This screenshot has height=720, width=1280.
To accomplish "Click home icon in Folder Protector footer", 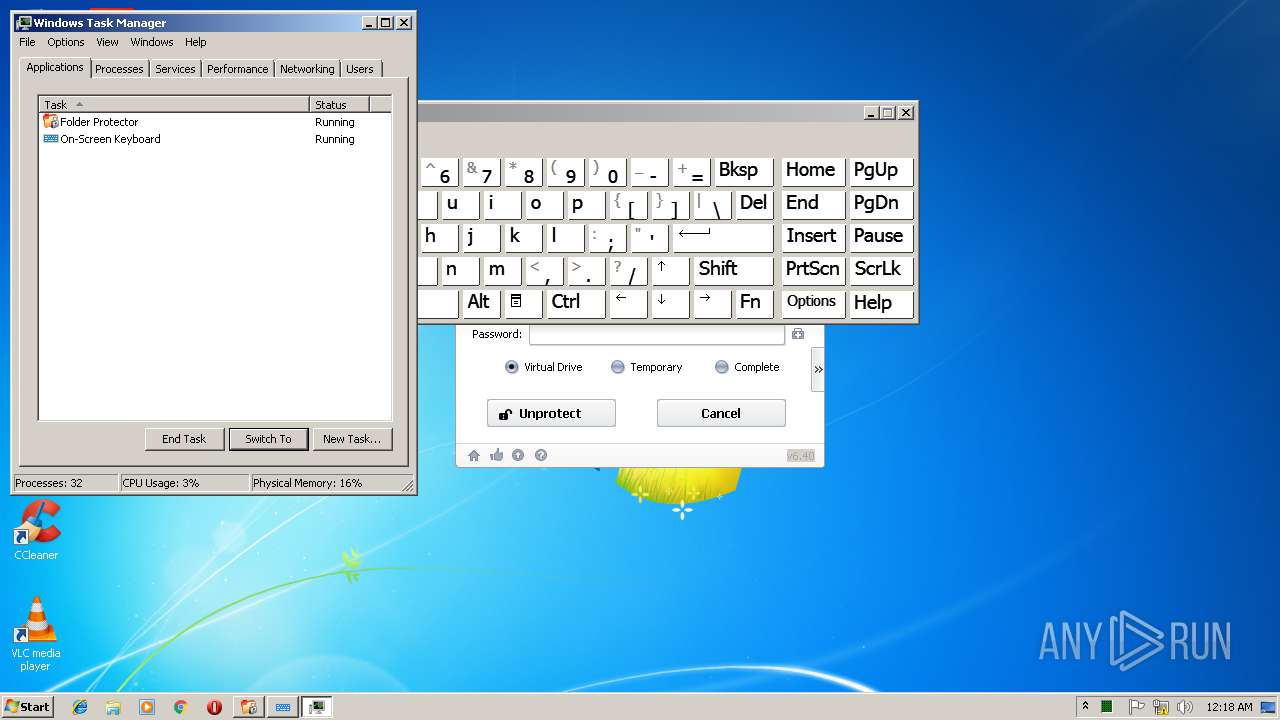I will pos(474,455).
